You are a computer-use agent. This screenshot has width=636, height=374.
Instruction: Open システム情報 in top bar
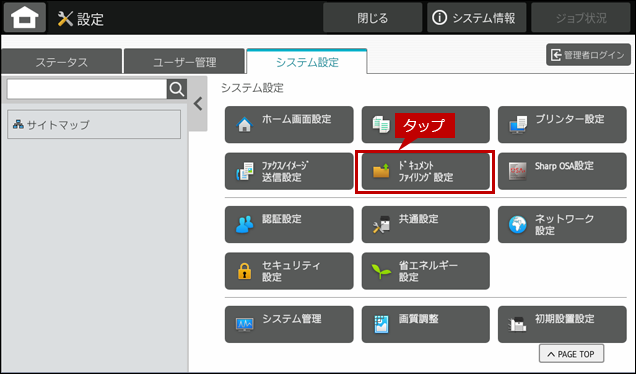[x=476, y=18]
